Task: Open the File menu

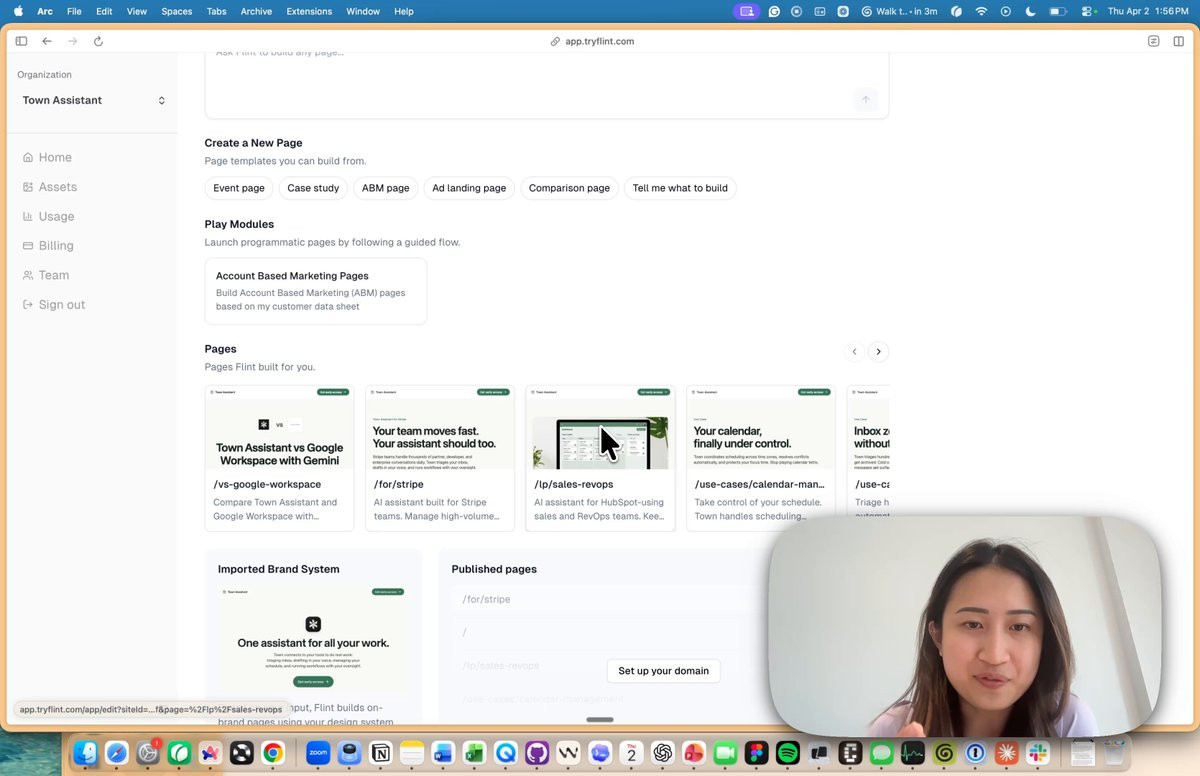Action: coord(74,11)
